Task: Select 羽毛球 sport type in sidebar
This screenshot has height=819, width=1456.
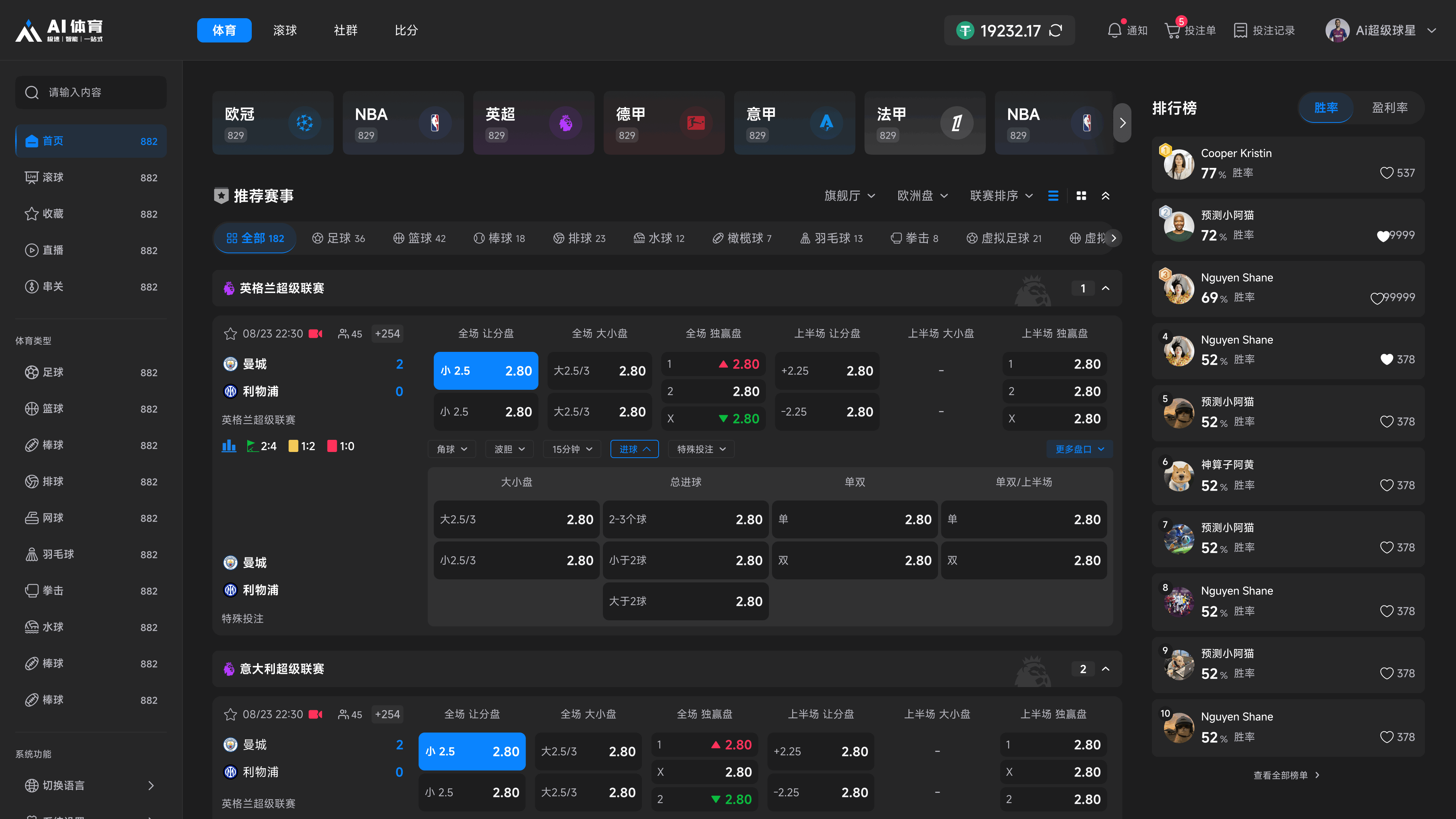Action: 91,554
